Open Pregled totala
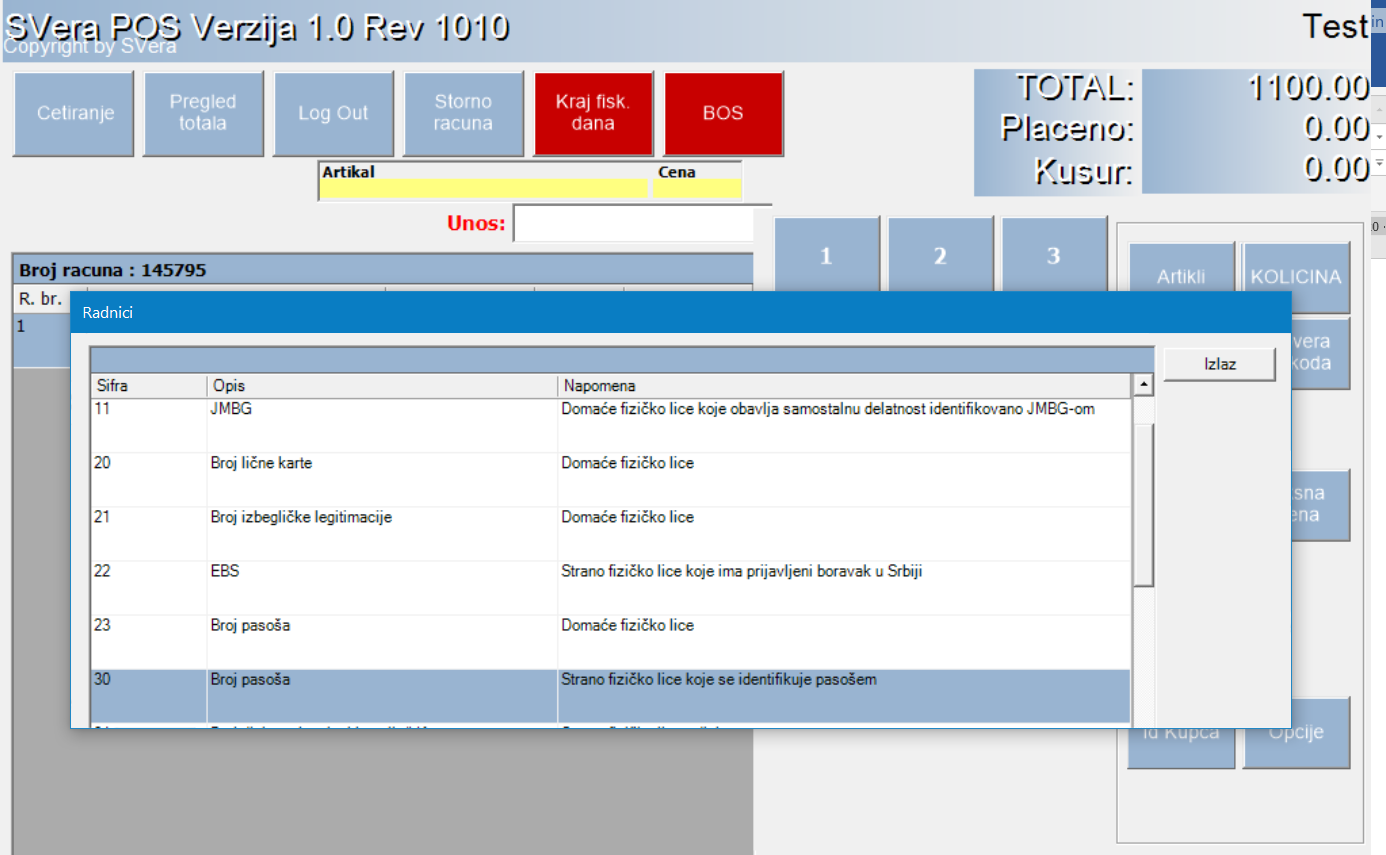1386x855 pixels. (203, 113)
